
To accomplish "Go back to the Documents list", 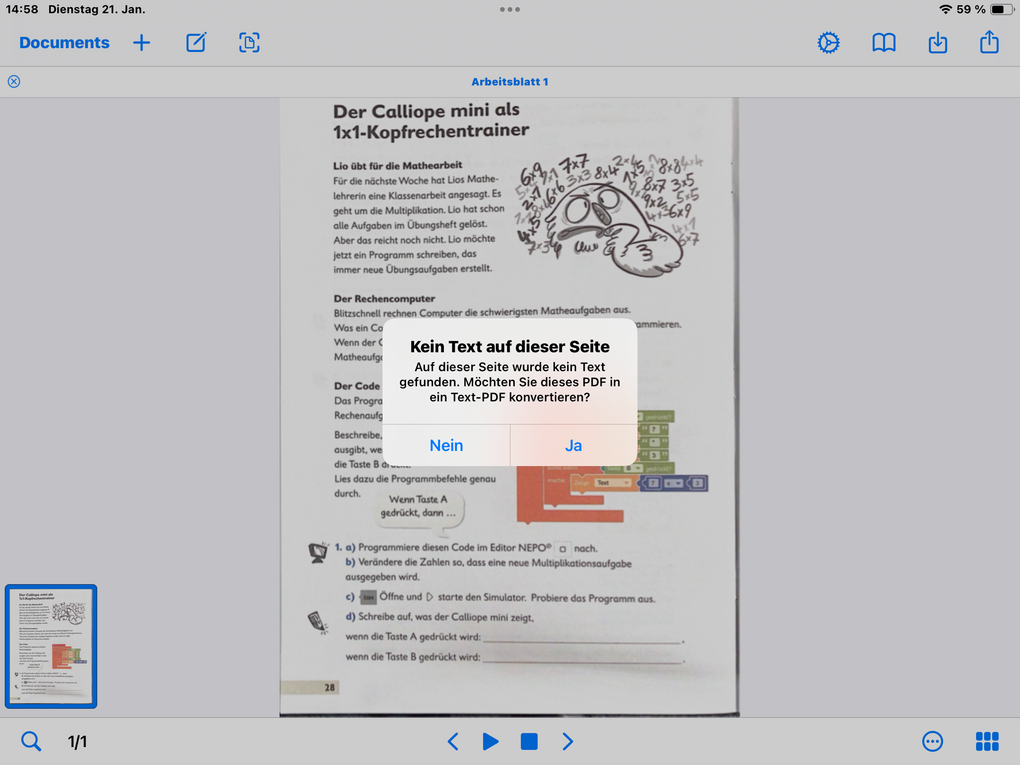I will point(64,43).
